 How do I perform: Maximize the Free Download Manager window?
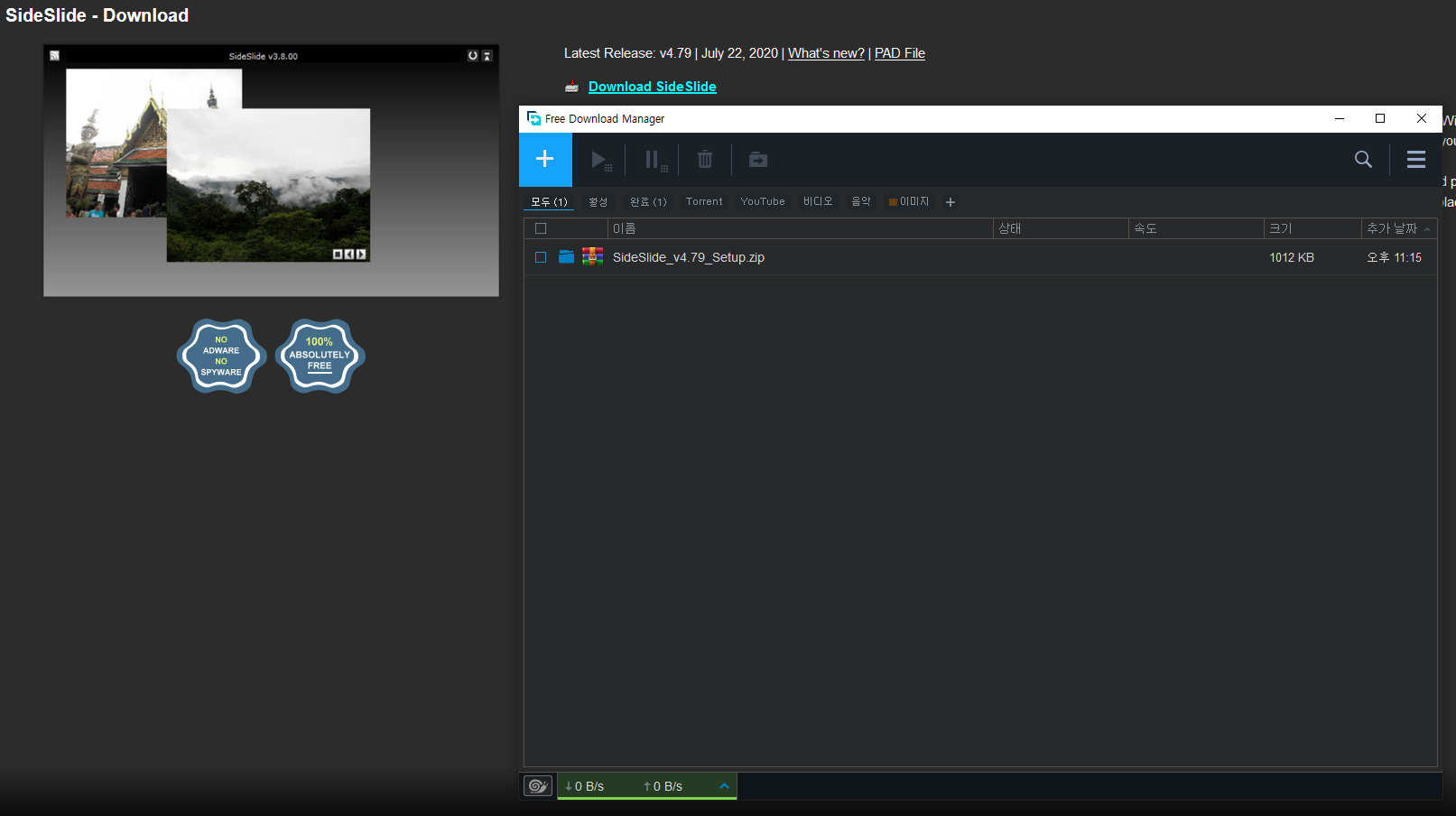point(1380,118)
